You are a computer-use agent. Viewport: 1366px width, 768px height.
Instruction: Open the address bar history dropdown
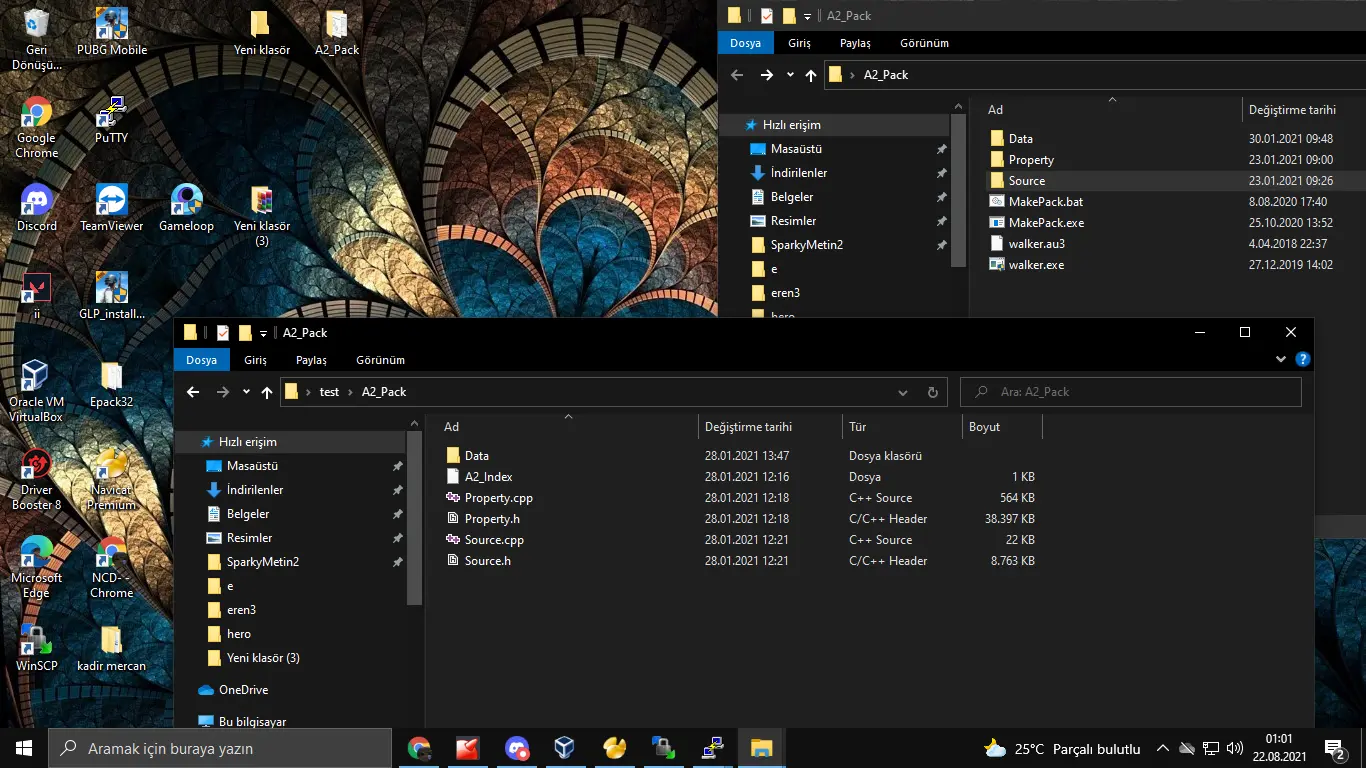(903, 392)
